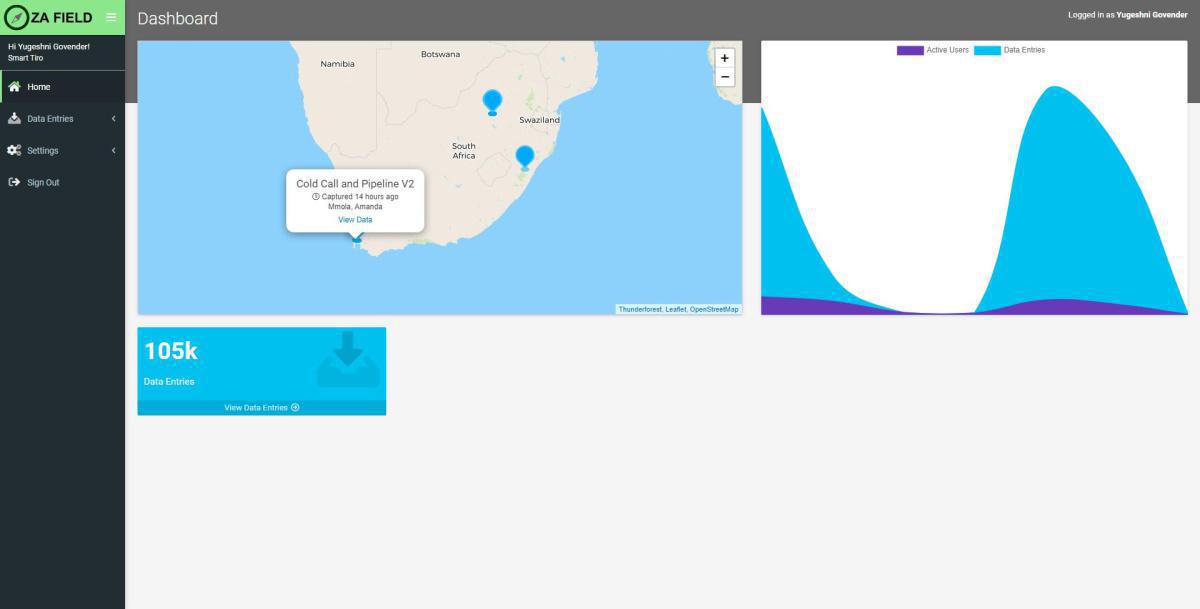Expand the Settings submenu chevron
The width and height of the screenshot is (1200, 609).
coord(113,151)
